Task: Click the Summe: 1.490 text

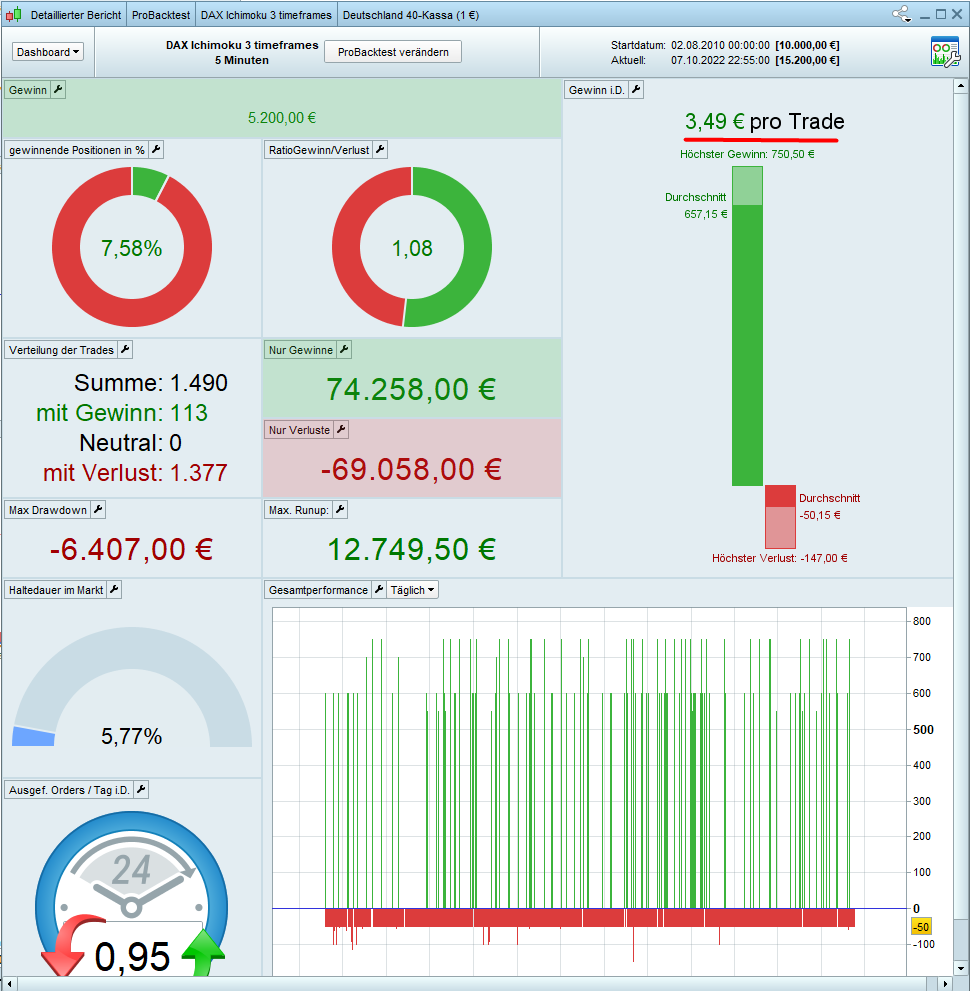Action: (x=150, y=383)
